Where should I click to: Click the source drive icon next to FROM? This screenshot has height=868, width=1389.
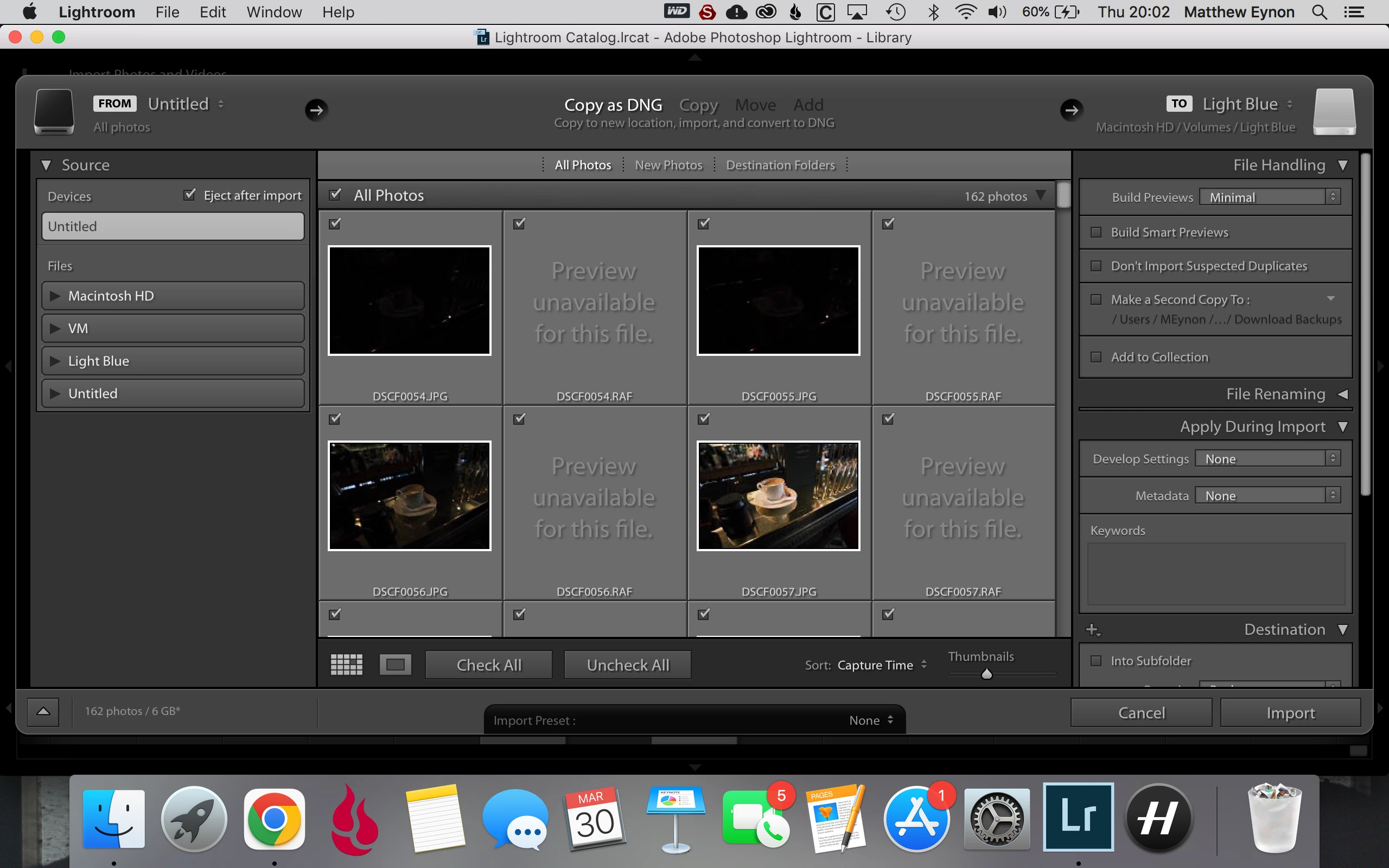tap(54, 112)
